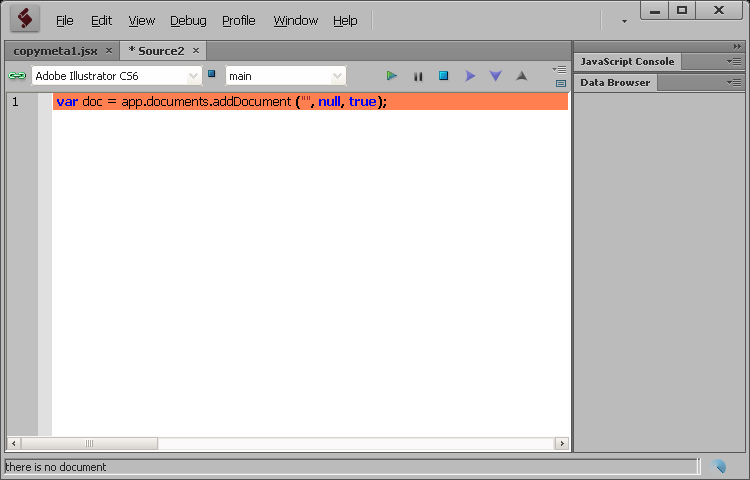Image resolution: width=750 pixels, height=480 pixels.
Task: Open the View menu
Action: tap(142, 21)
